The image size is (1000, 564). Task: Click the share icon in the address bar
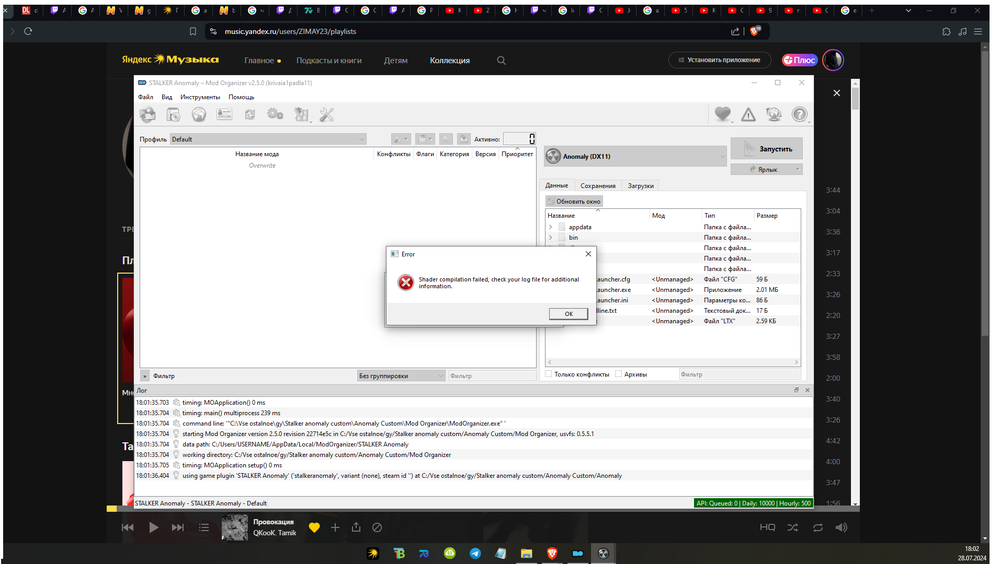(735, 31)
